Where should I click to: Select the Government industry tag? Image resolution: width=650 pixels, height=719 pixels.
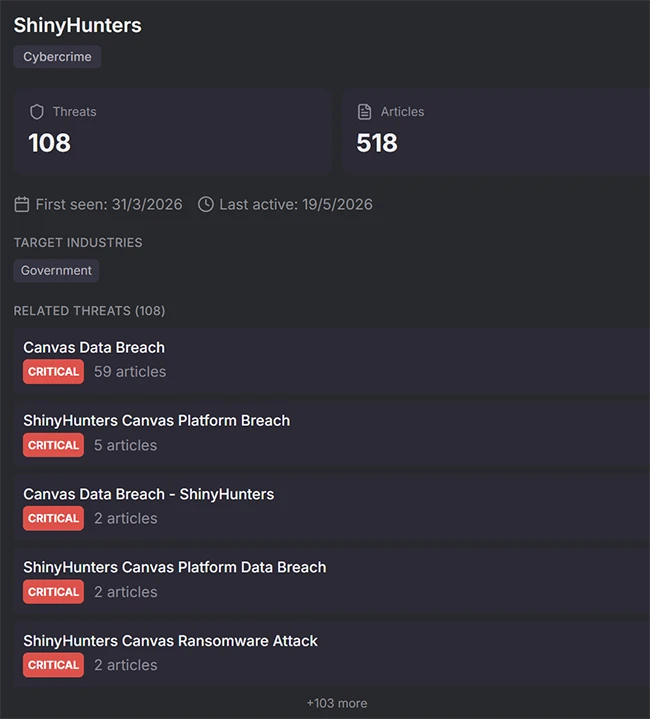(56, 271)
